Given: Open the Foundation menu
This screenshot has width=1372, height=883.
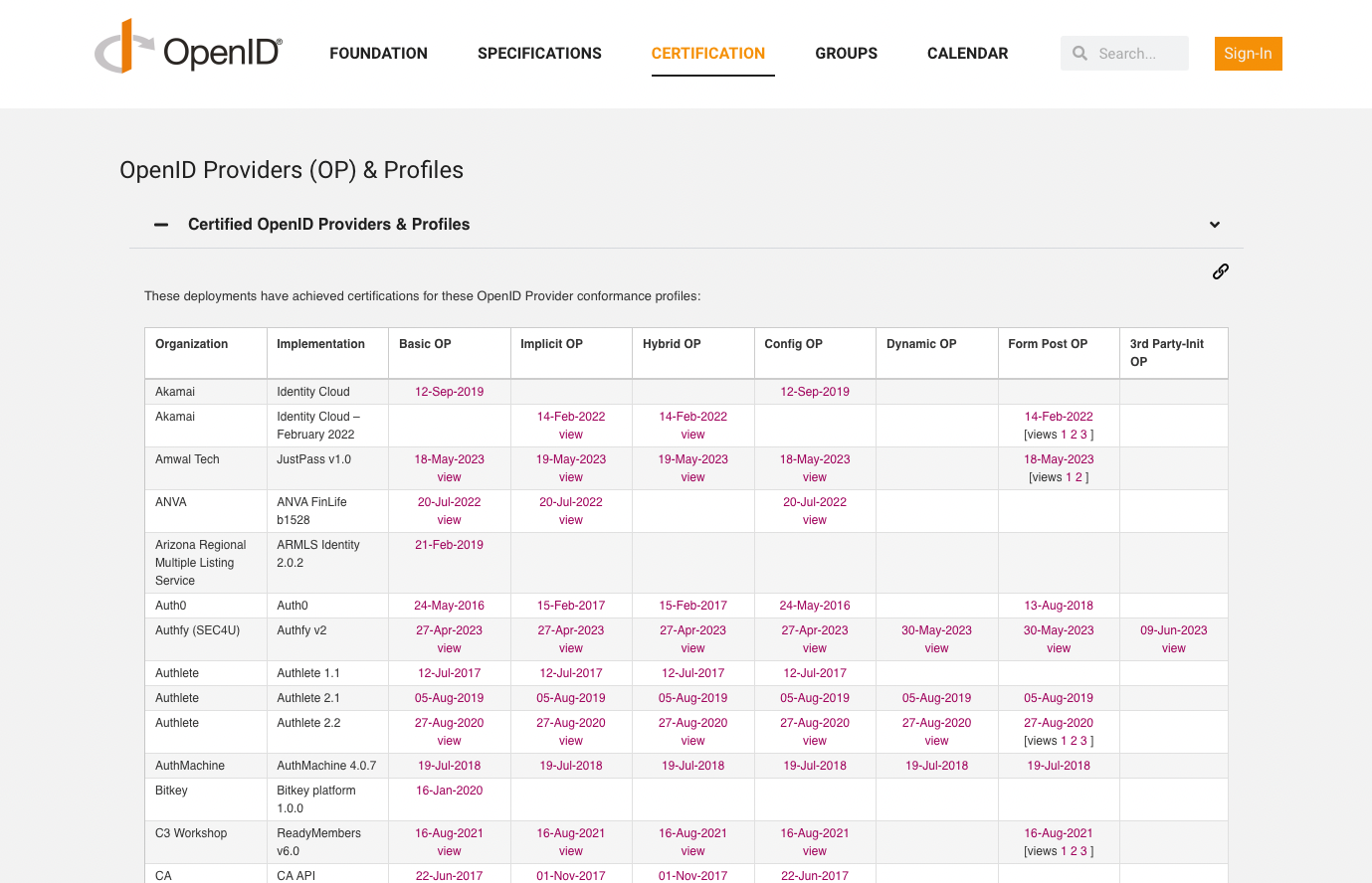Looking at the screenshot, I should 378,54.
